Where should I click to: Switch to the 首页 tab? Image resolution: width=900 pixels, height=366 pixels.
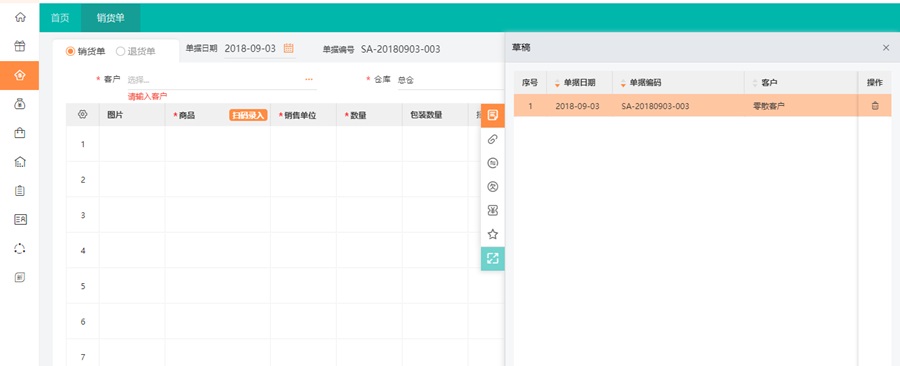click(60, 18)
